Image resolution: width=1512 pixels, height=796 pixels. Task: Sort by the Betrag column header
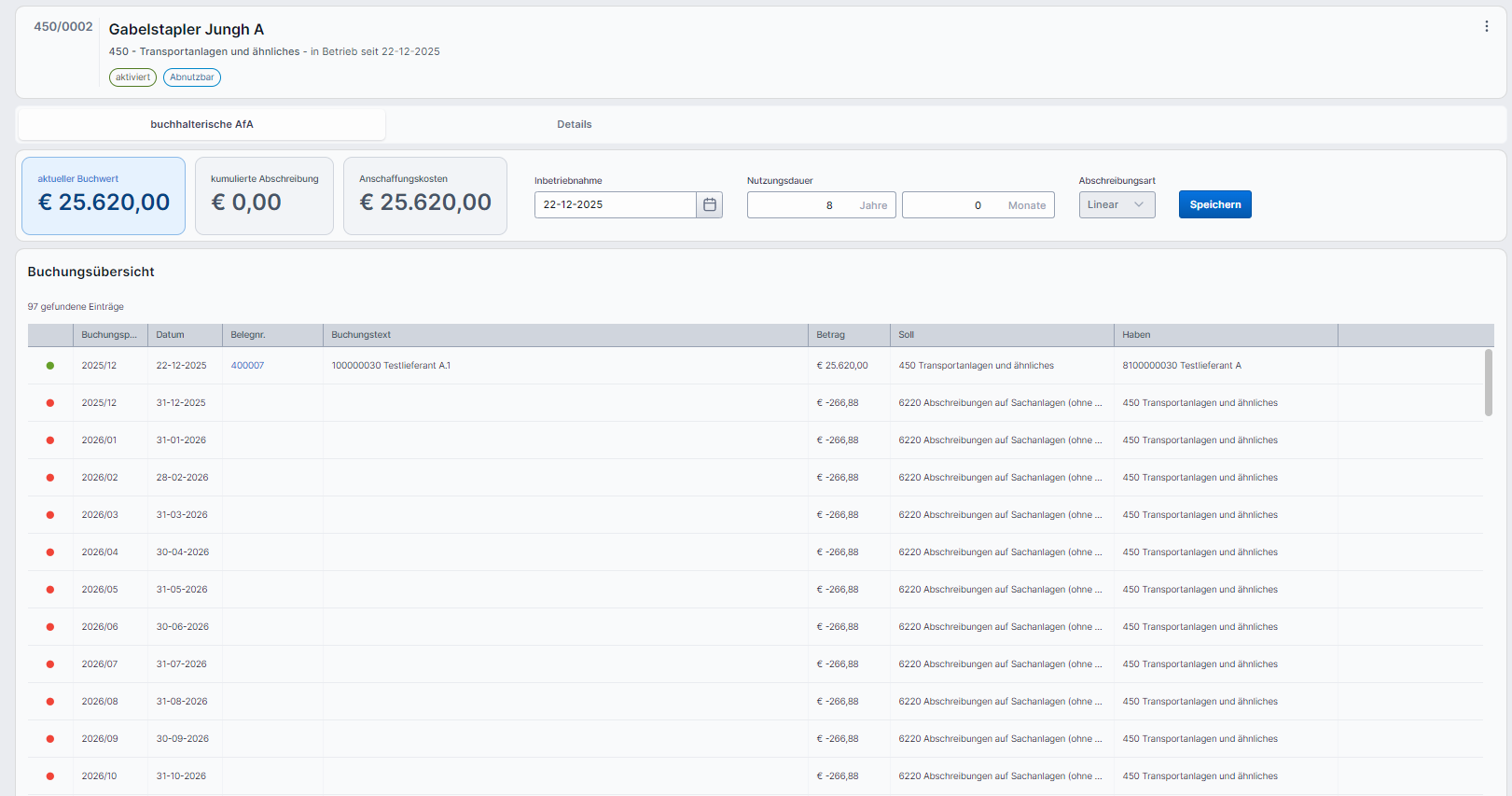(831, 335)
